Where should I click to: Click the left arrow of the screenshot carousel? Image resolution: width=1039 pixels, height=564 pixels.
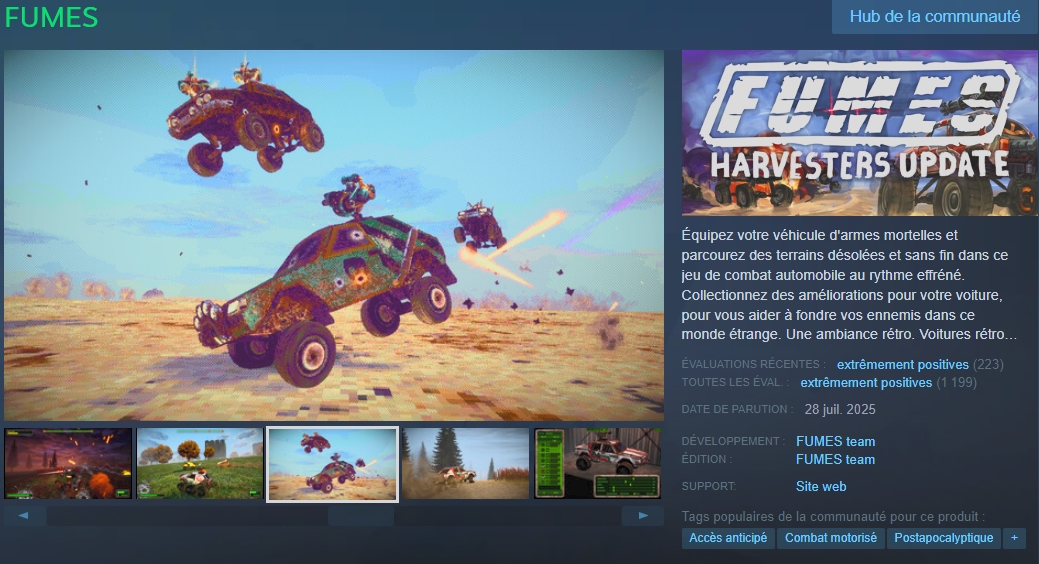[x=25, y=516]
